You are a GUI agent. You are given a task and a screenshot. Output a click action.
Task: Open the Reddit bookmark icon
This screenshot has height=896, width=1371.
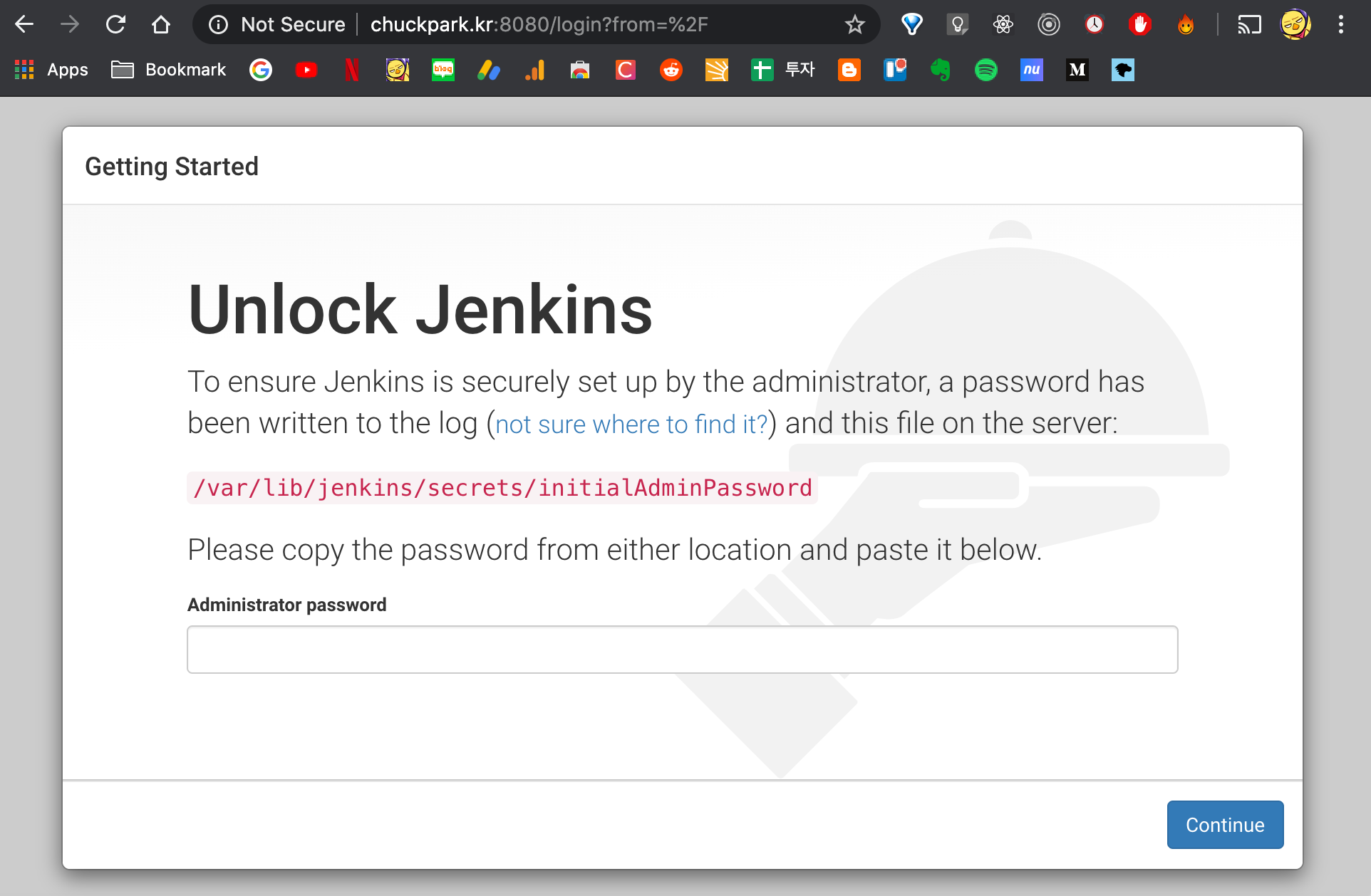tap(671, 70)
